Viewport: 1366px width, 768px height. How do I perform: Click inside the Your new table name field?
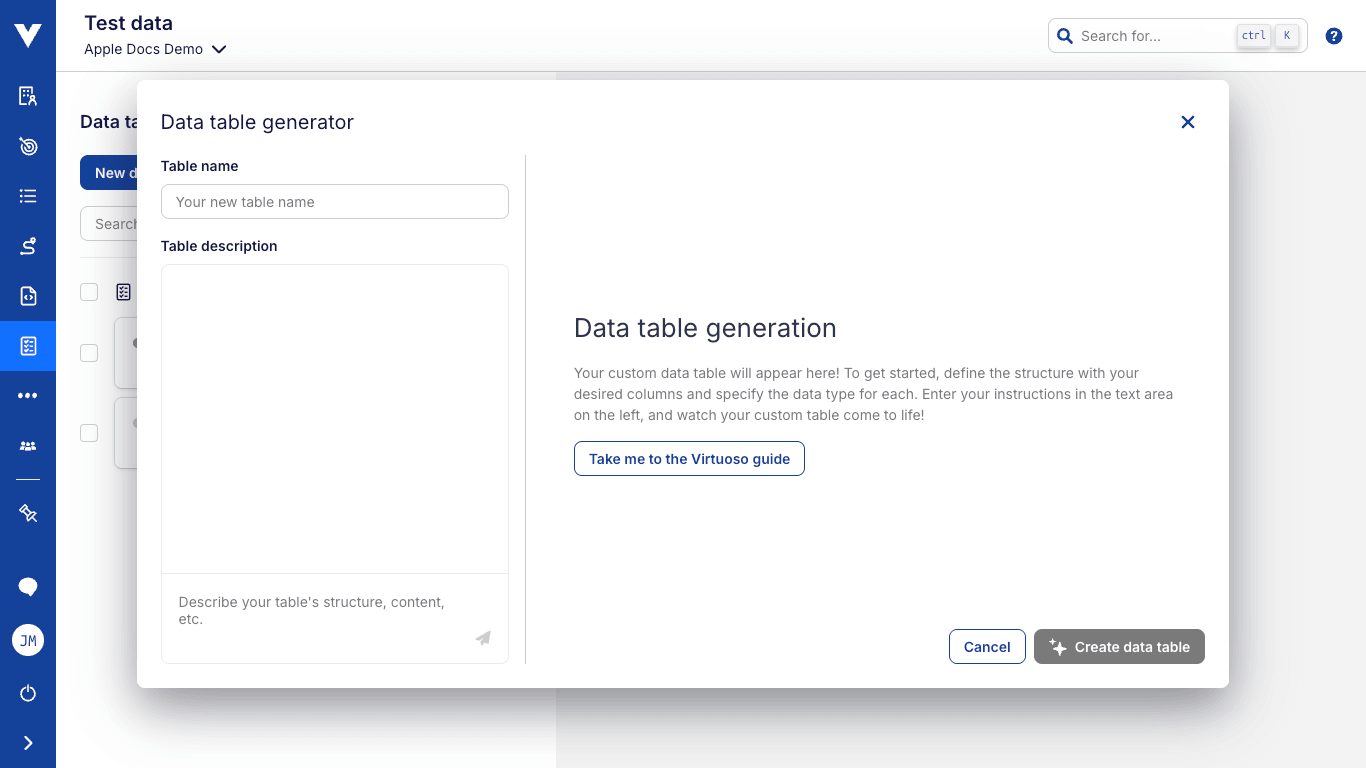point(334,201)
